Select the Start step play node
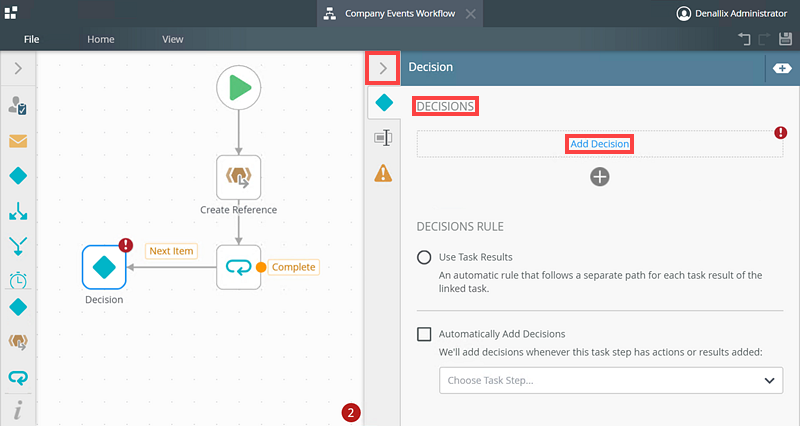Image resolution: width=800 pixels, height=426 pixels. 239,88
